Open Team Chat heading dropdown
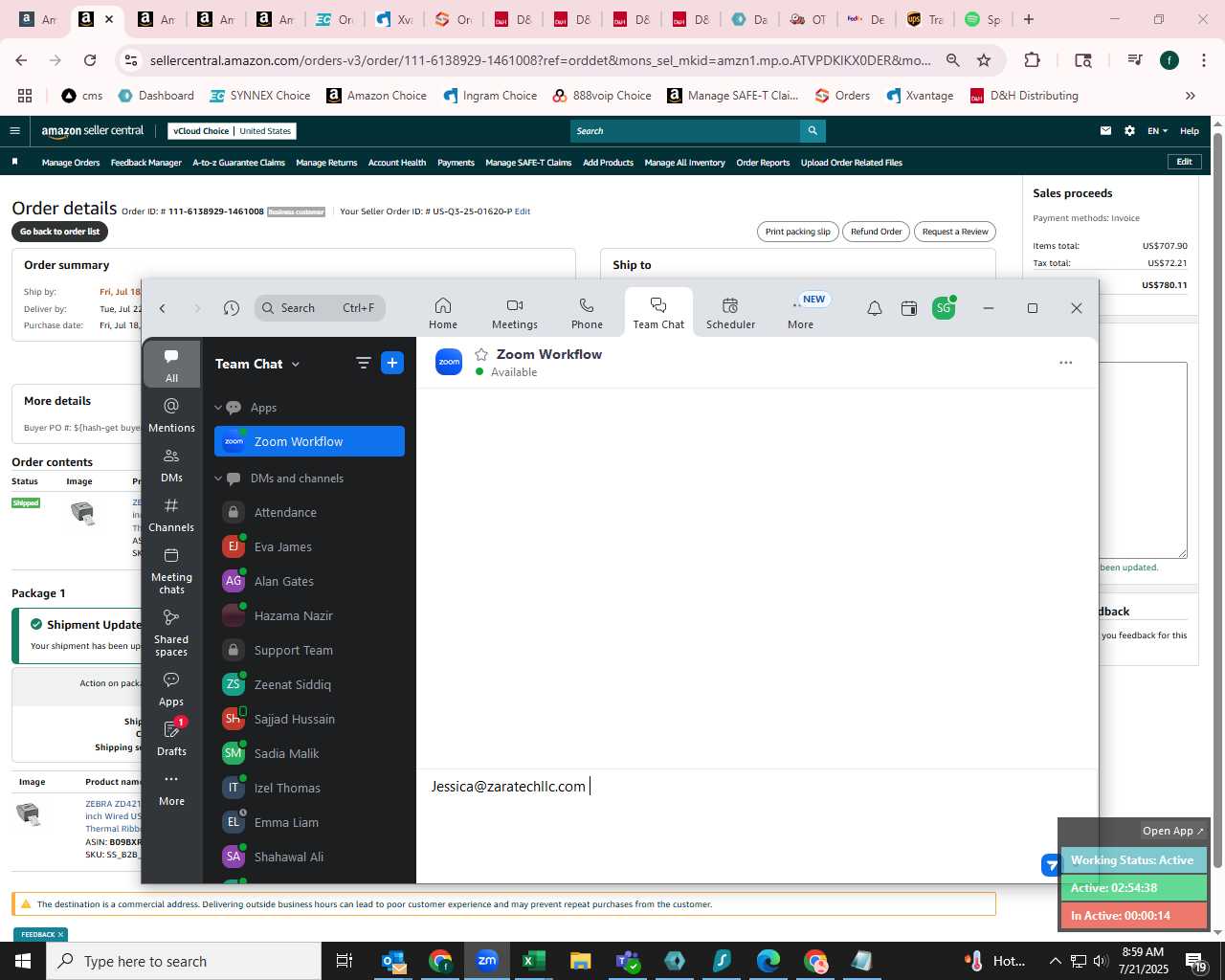 pyautogui.click(x=257, y=364)
